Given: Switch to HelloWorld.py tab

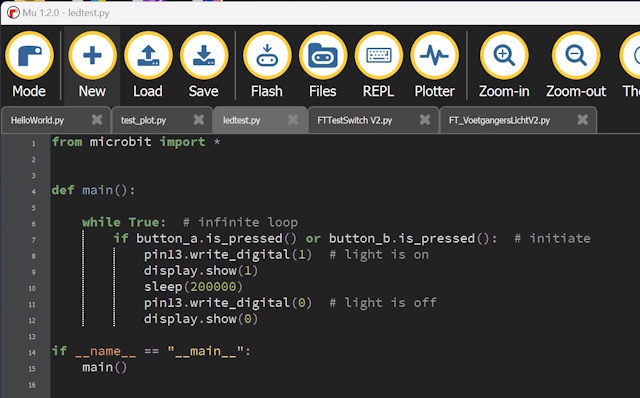Looking at the screenshot, I should pos(38,120).
